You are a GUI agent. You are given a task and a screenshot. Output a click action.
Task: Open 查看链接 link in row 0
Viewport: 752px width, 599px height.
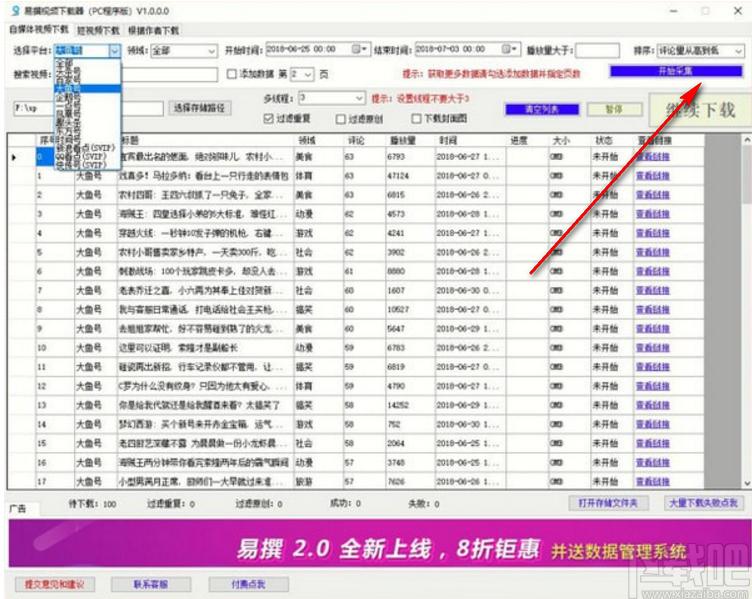[x=653, y=156]
